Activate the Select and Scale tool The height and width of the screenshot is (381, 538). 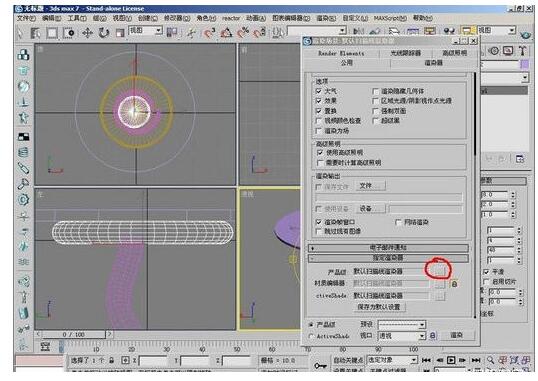119,33
